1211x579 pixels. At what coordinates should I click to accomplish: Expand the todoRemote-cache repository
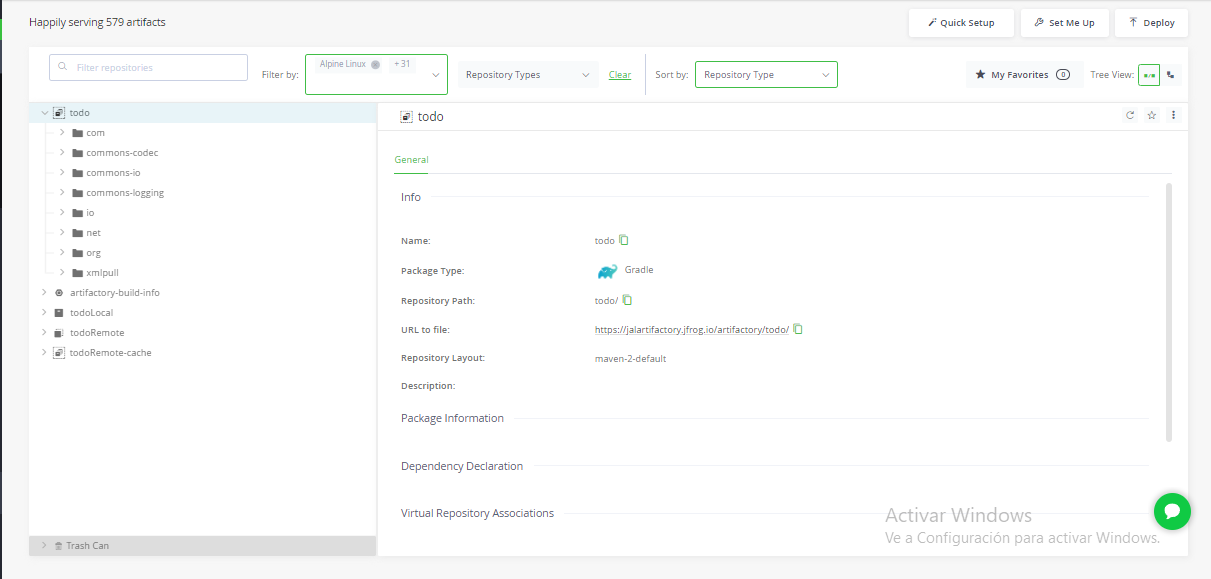pyautogui.click(x=44, y=353)
